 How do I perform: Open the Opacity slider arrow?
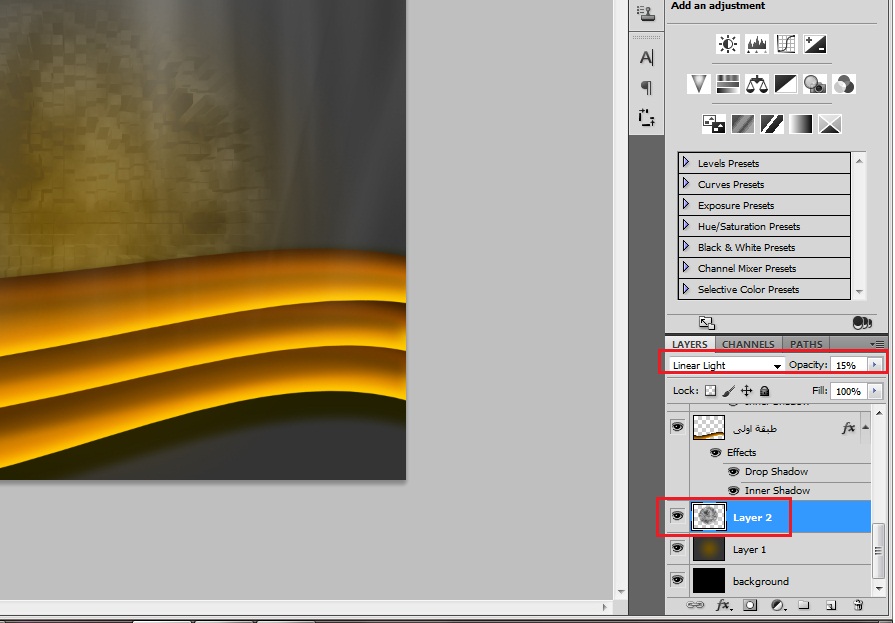point(874,364)
